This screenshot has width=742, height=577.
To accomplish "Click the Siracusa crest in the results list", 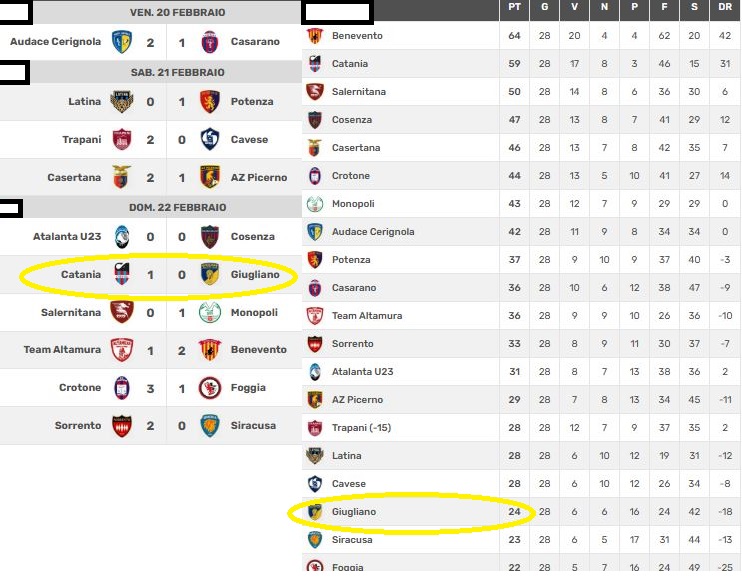I will [210, 426].
